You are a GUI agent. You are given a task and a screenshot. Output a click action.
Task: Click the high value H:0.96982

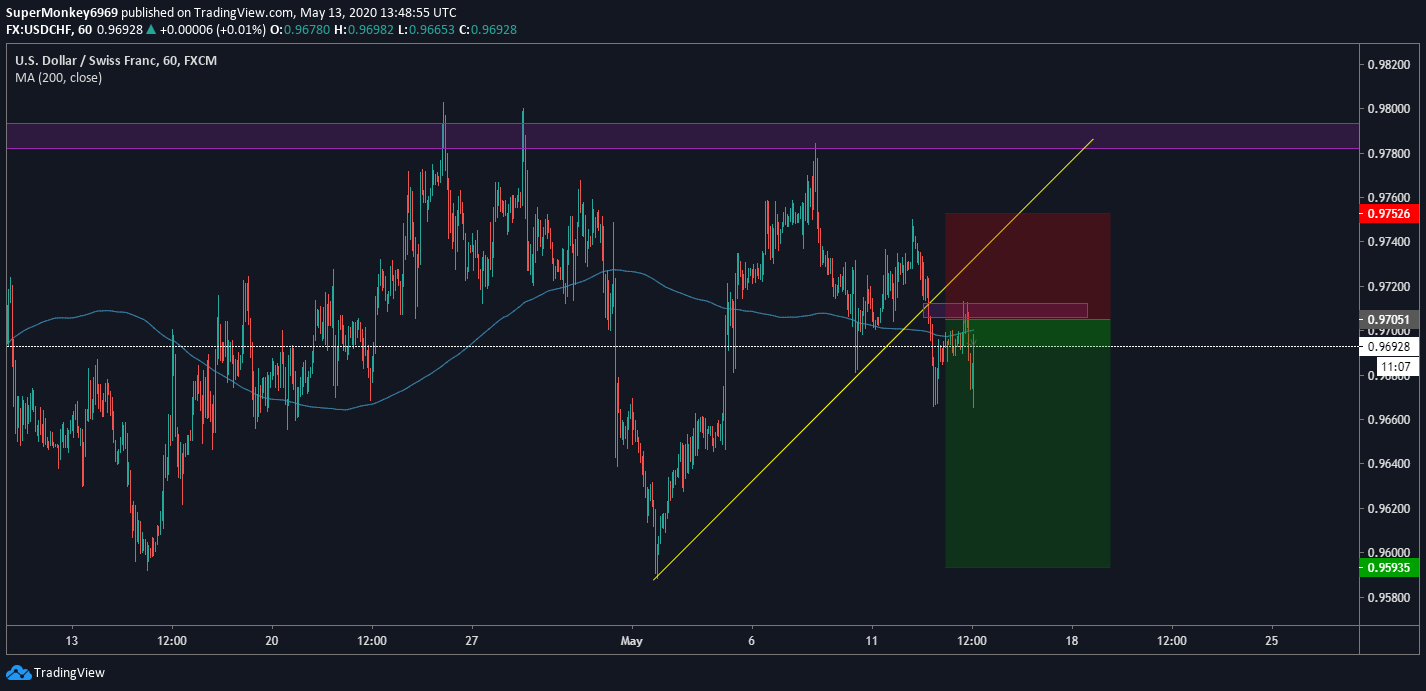click(366, 29)
